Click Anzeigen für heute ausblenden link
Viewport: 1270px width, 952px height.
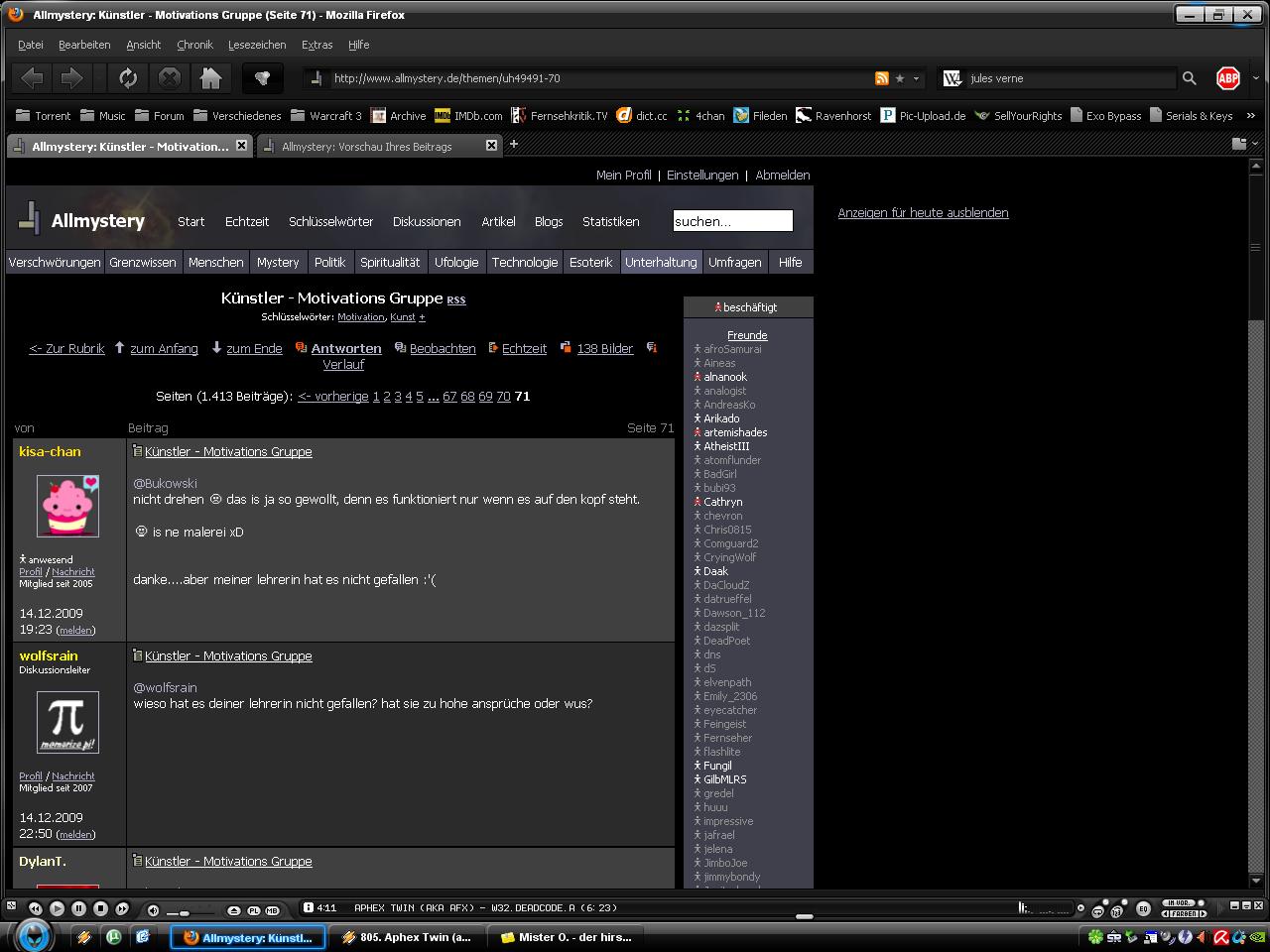click(x=923, y=212)
